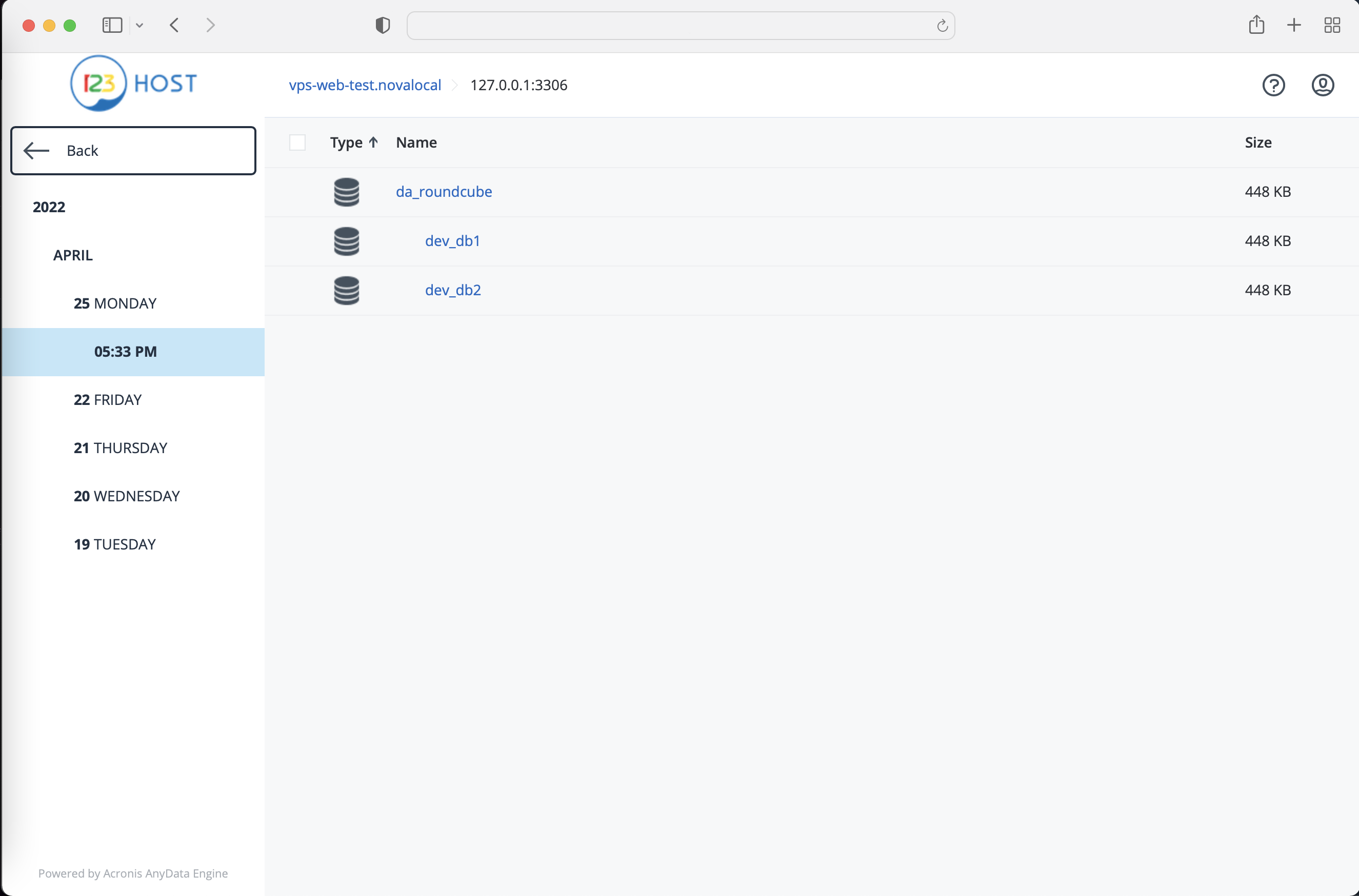The height and width of the screenshot is (896, 1359).
Task: Select the 05:33 PM recovery point
Action: pyautogui.click(x=125, y=352)
